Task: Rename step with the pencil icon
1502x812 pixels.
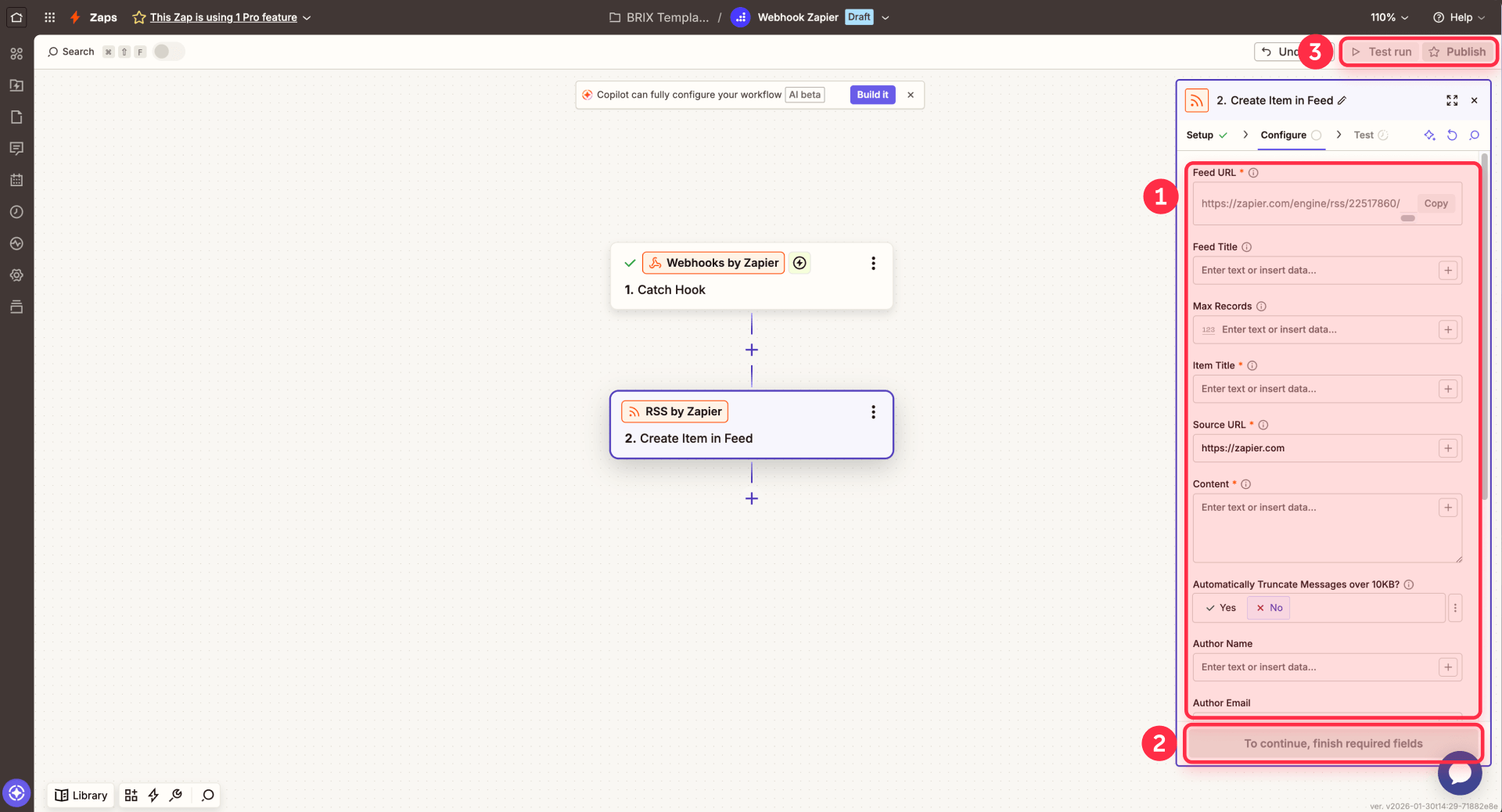Action: pos(1342,100)
